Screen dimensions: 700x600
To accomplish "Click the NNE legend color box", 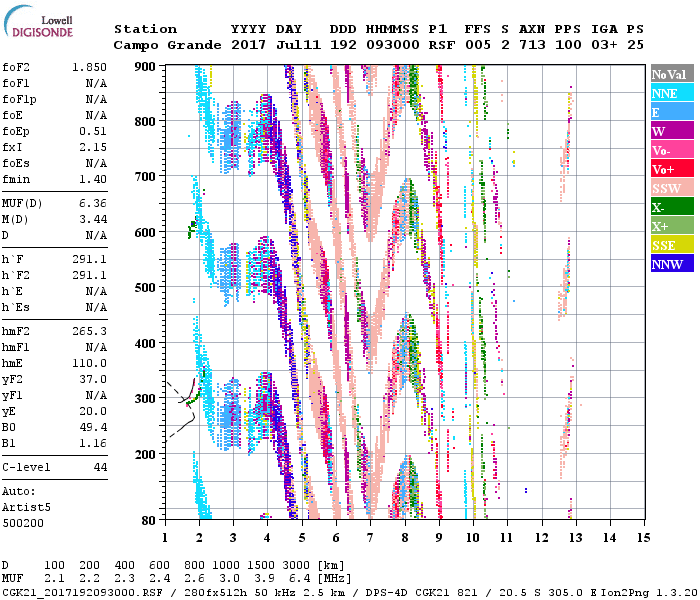I will [x=671, y=93].
